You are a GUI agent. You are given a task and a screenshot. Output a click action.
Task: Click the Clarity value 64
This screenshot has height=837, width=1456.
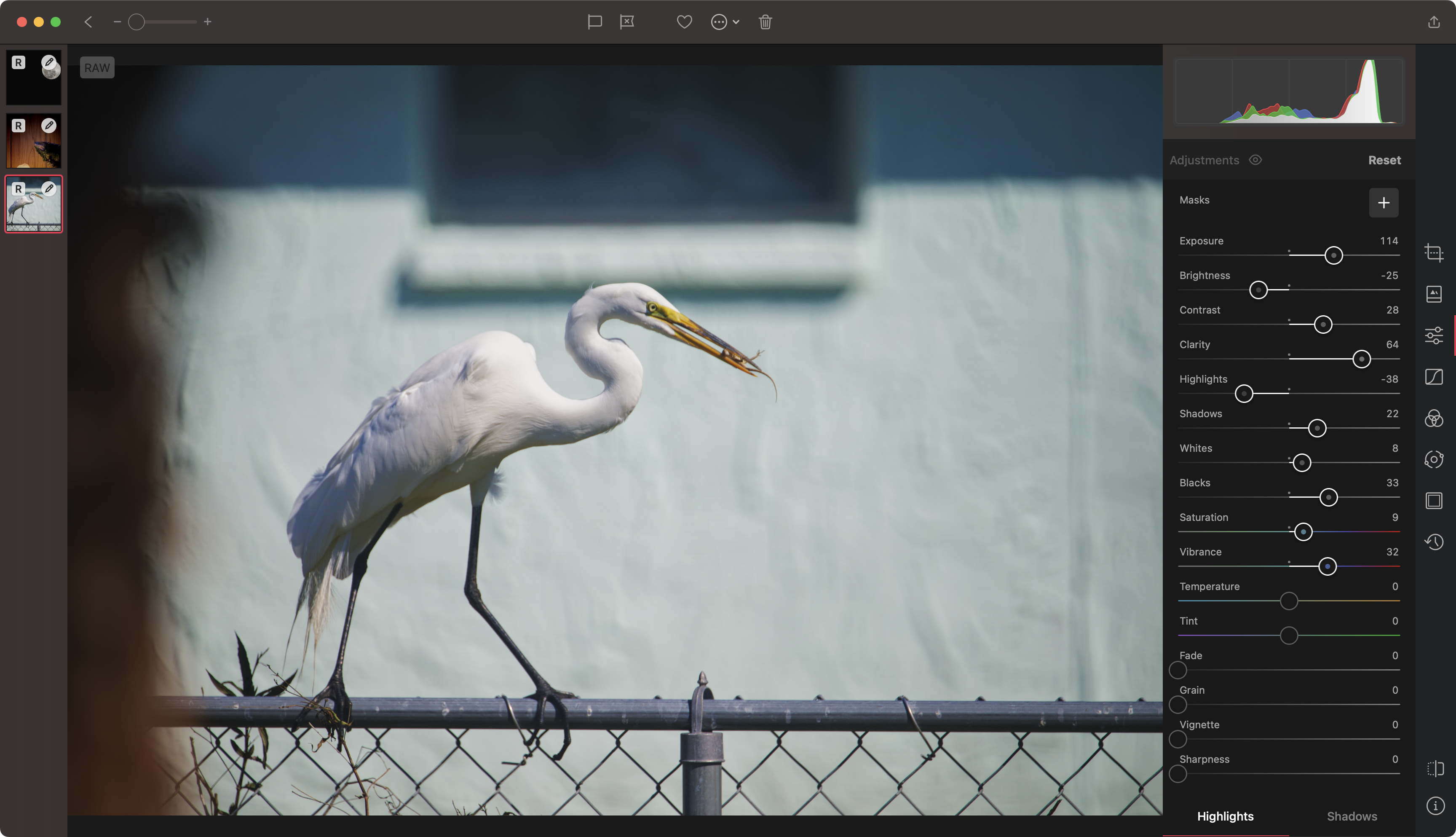[1392, 344]
